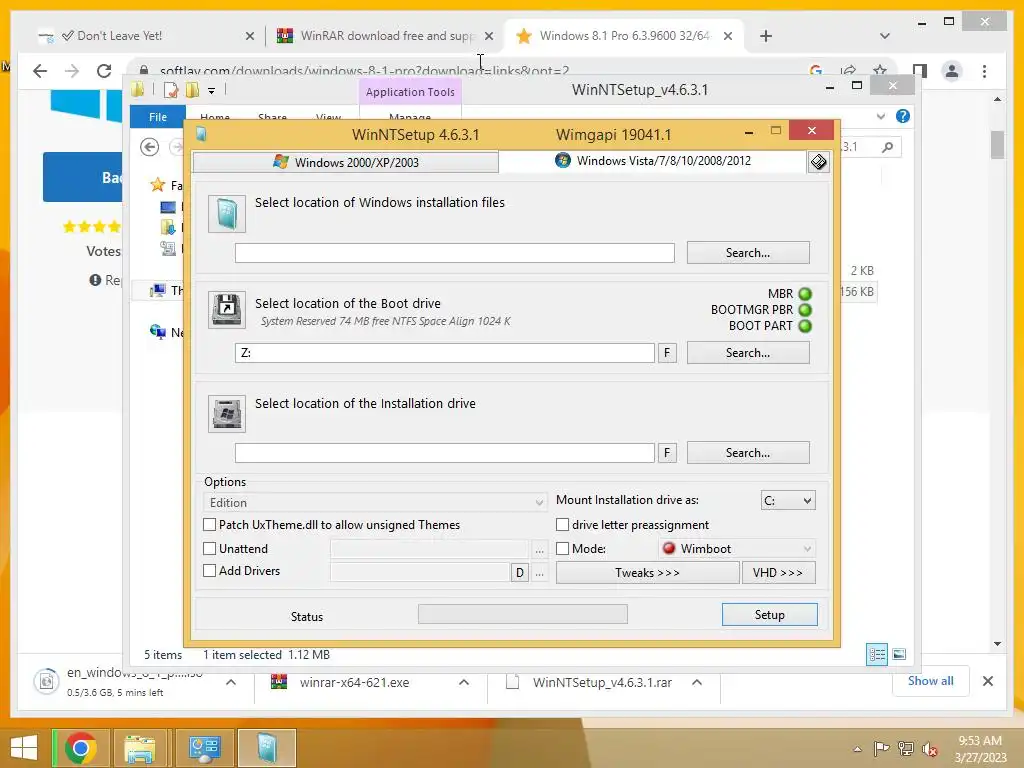Go back in Chrome browser

click(x=40, y=71)
